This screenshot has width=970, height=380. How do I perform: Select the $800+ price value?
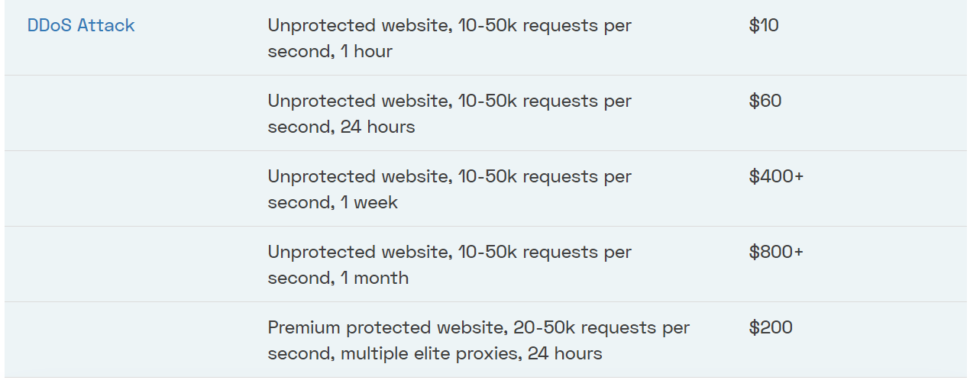tap(776, 252)
